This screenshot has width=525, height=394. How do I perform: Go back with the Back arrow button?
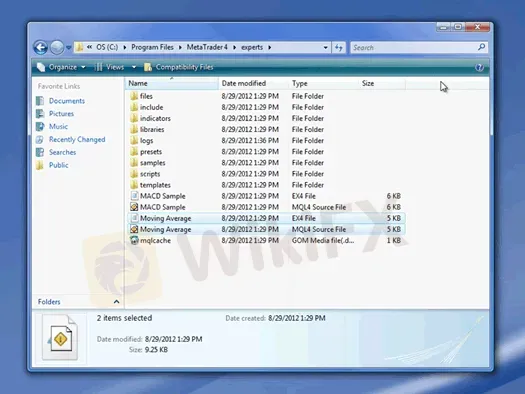pyautogui.click(x=41, y=48)
